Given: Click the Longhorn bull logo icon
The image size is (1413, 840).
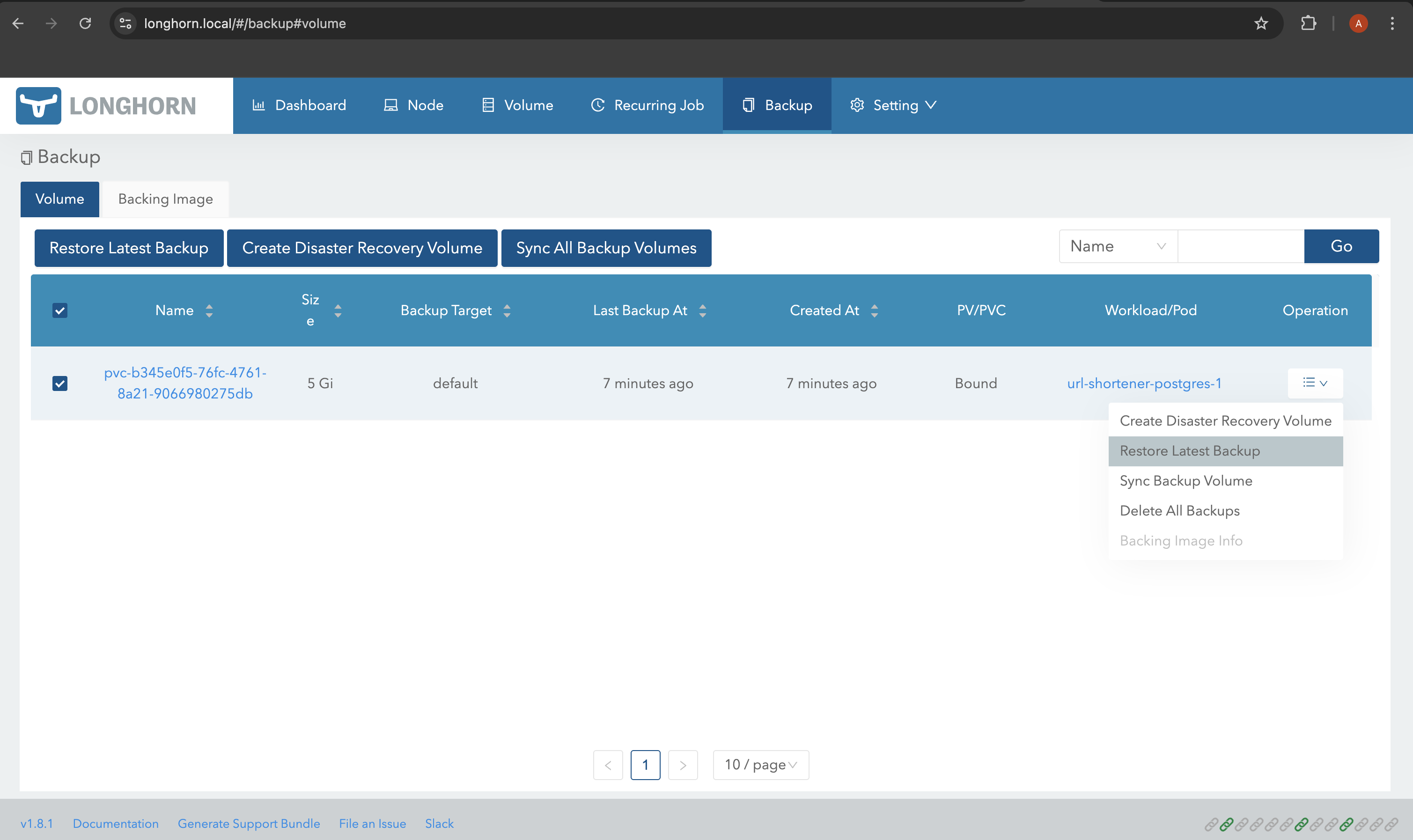Looking at the screenshot, I should pos(38,105).
